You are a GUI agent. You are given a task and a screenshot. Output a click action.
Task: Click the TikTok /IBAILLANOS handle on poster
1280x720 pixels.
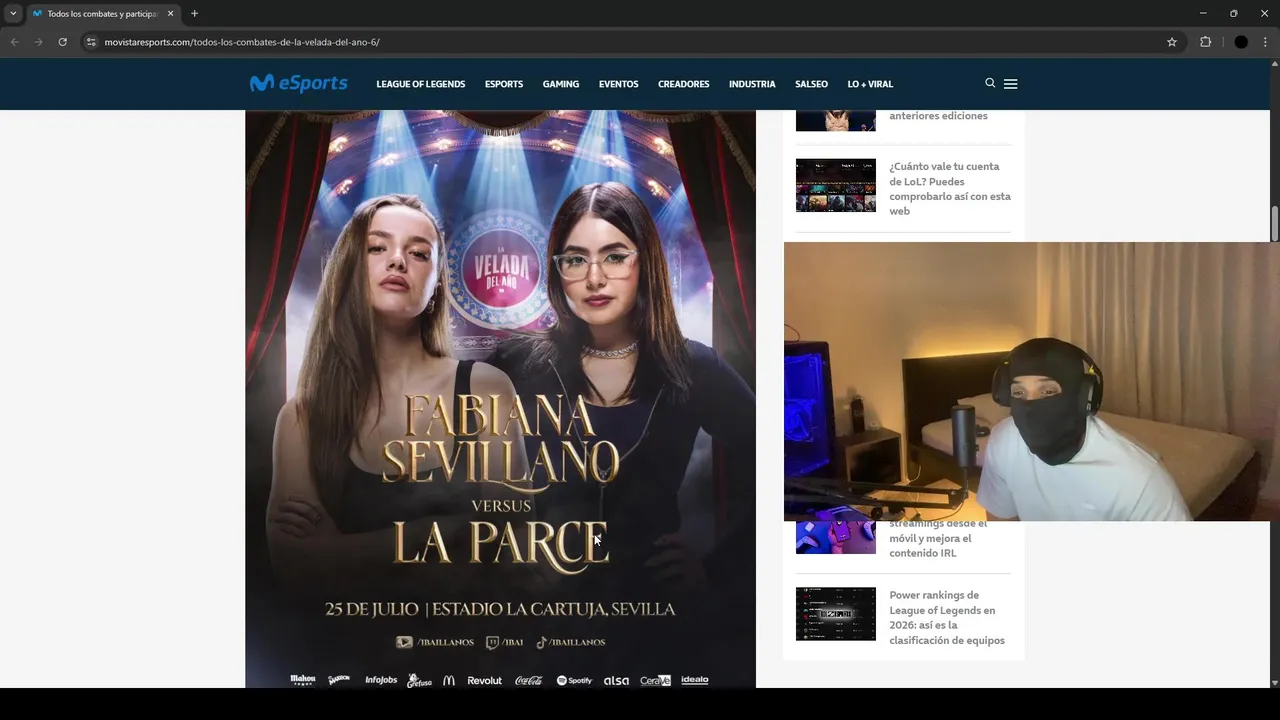pos(571,642)
